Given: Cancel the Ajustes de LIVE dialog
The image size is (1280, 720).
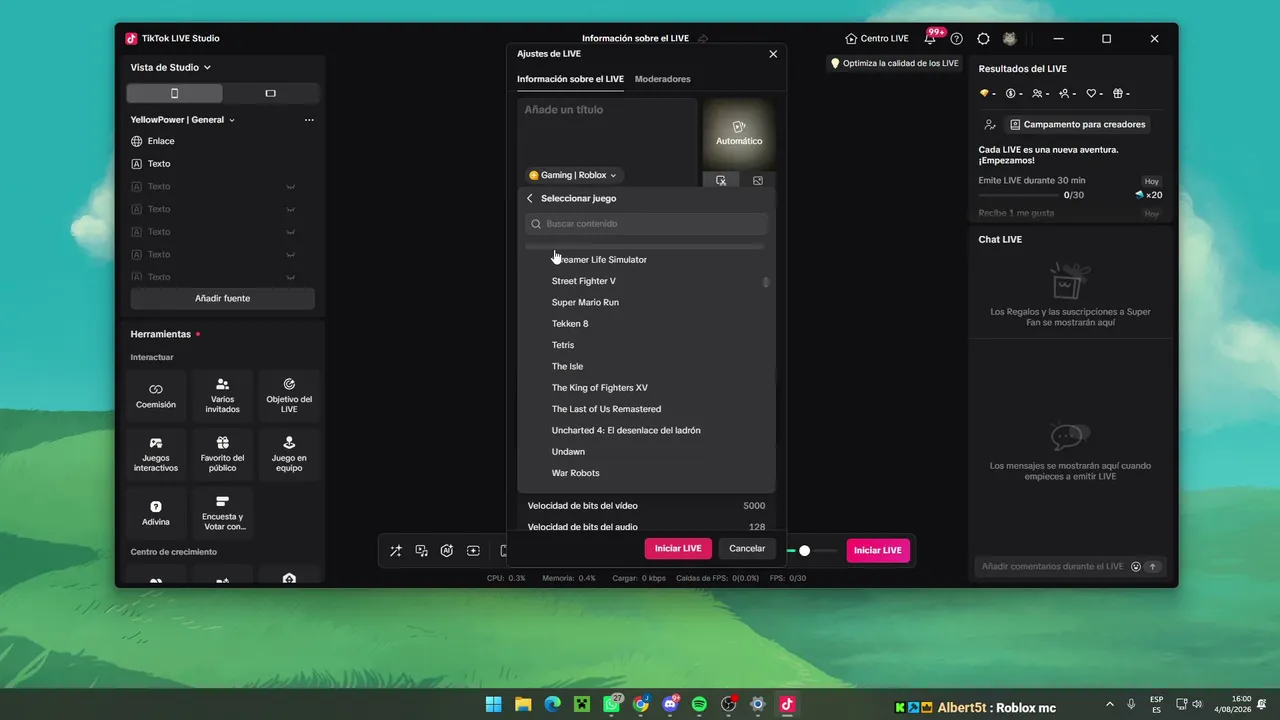Looking at the screenshot, I should tap(747, 548).
